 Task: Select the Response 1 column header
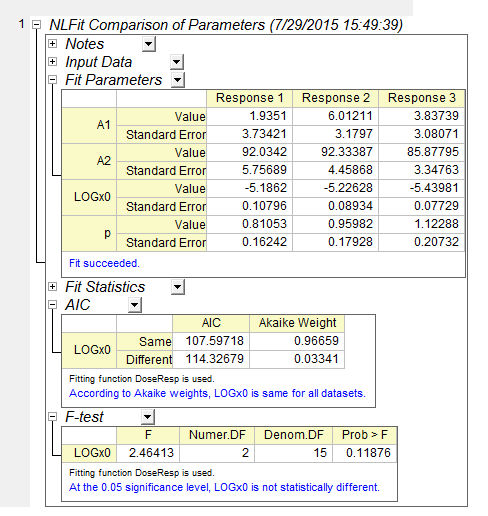point(249,98)
